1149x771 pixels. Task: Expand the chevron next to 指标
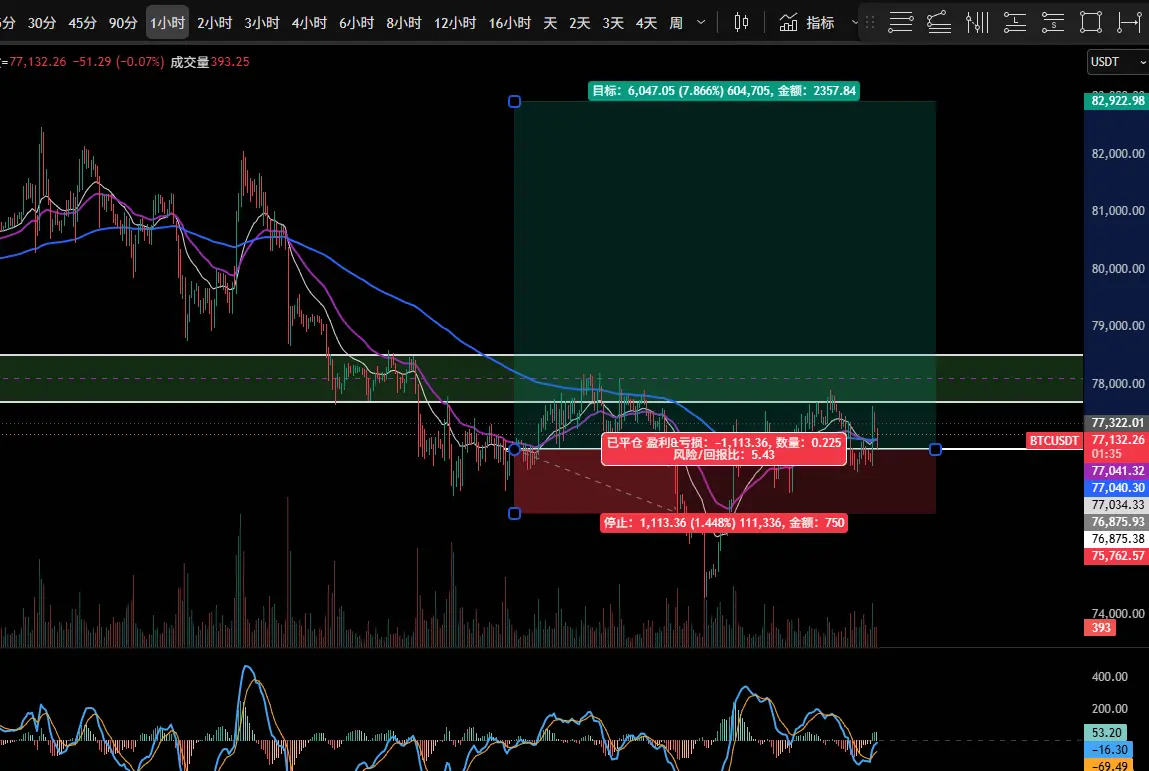pos(854,23)
